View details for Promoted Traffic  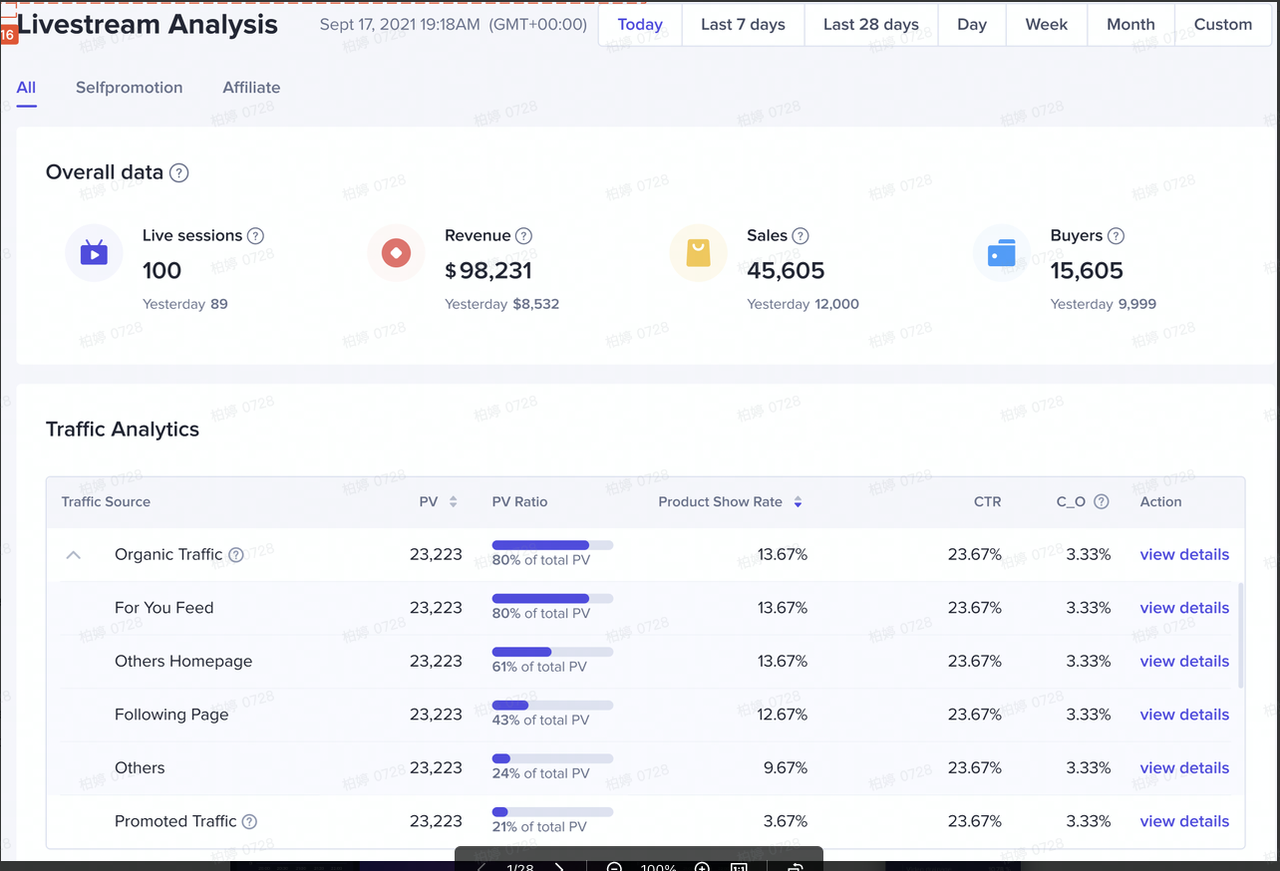click(x=1184, y=822)
